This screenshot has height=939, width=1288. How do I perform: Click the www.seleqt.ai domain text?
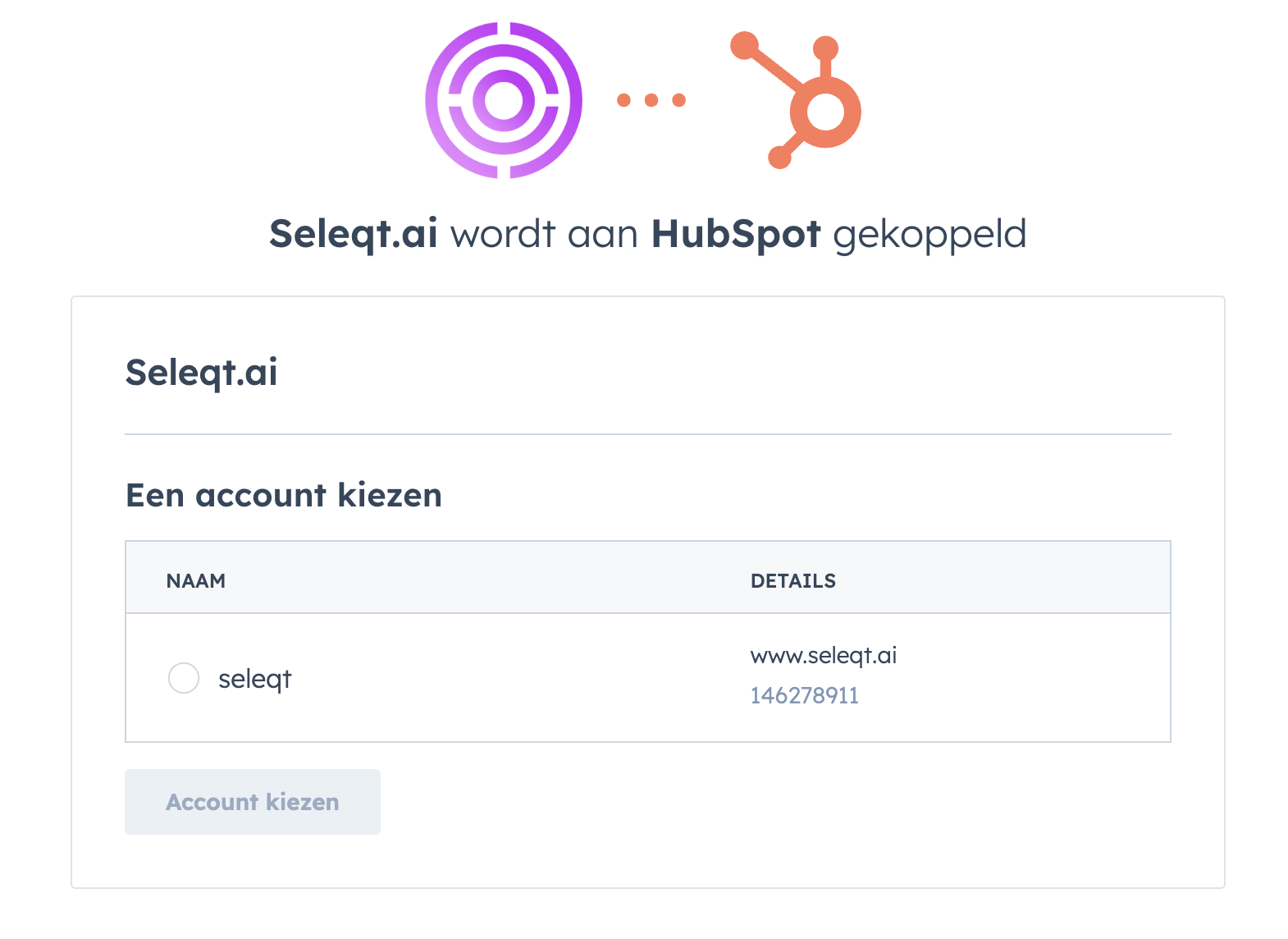pos(823,655)
